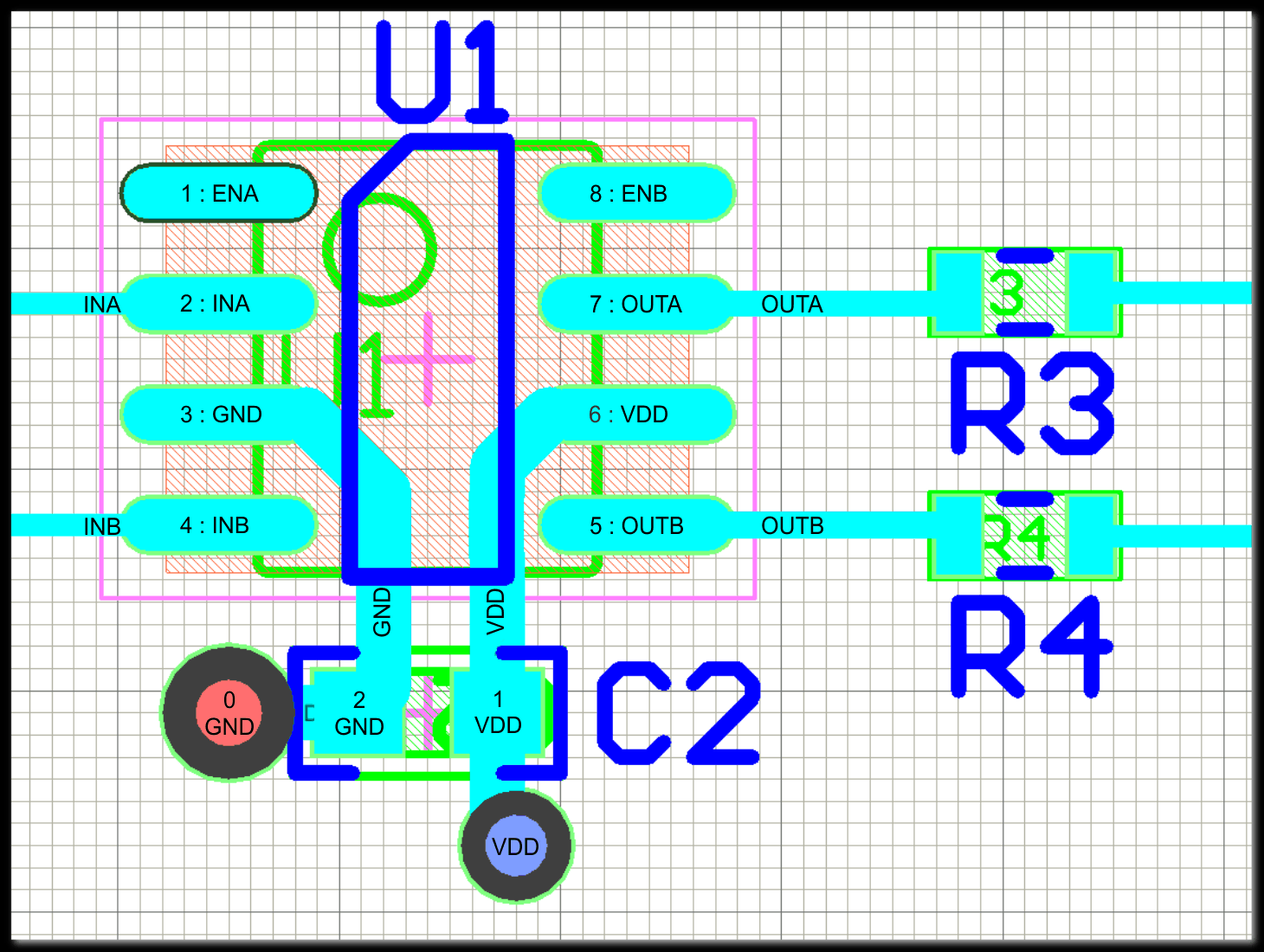Select pad 7 OUTA on U1
Viewport: 1264px width, 952px height.
[636, 304]
